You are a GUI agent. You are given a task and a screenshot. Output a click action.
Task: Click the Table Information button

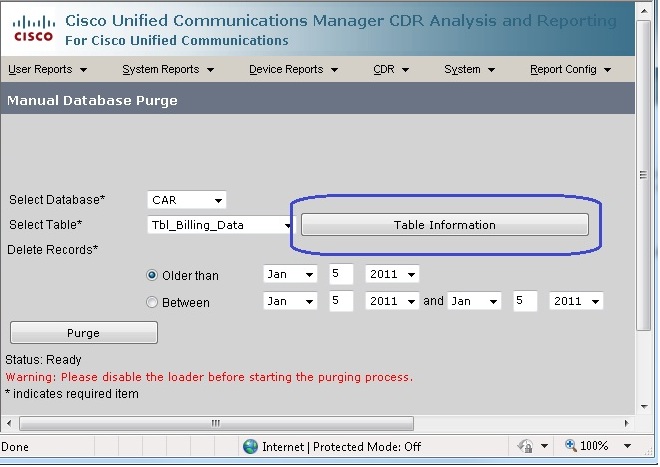tap(444, 224)
